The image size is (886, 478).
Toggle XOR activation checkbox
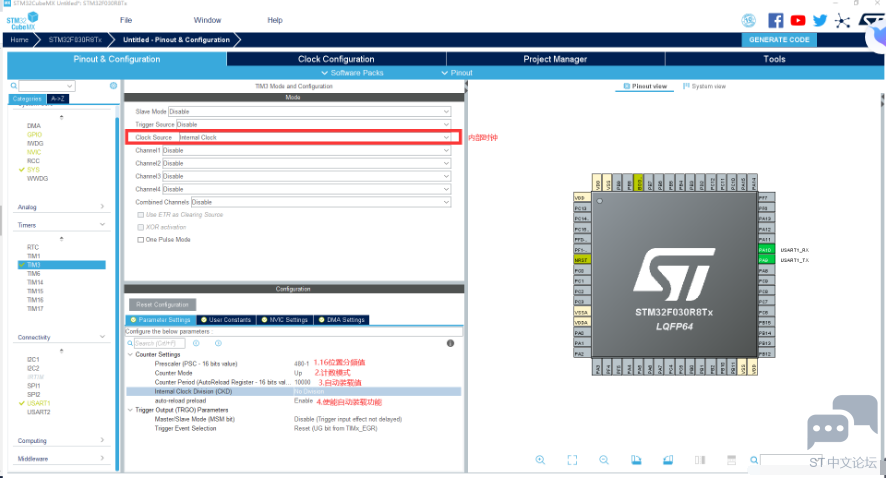click(141, 227)
